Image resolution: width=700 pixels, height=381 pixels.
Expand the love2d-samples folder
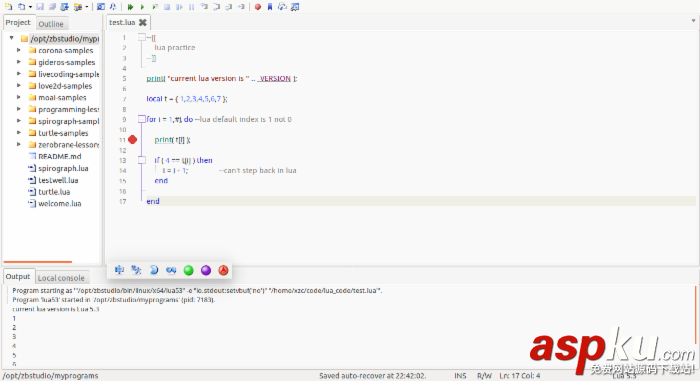(19, 85)
